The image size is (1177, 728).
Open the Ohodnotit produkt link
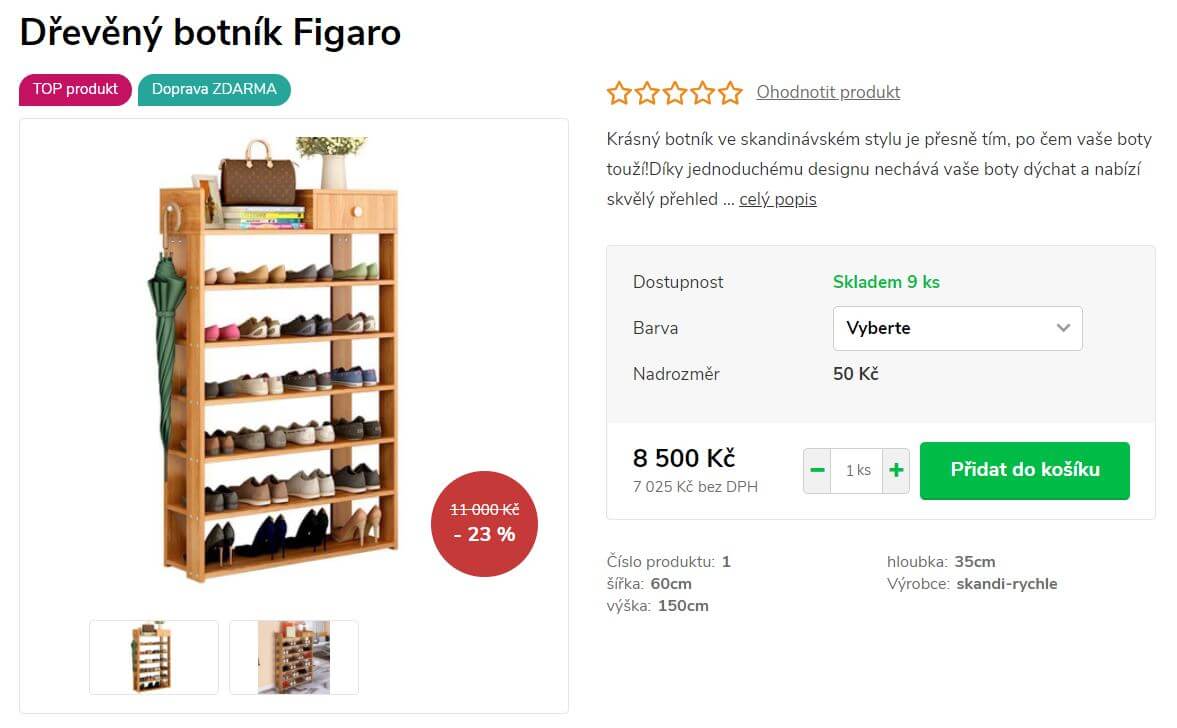(828, 92)
